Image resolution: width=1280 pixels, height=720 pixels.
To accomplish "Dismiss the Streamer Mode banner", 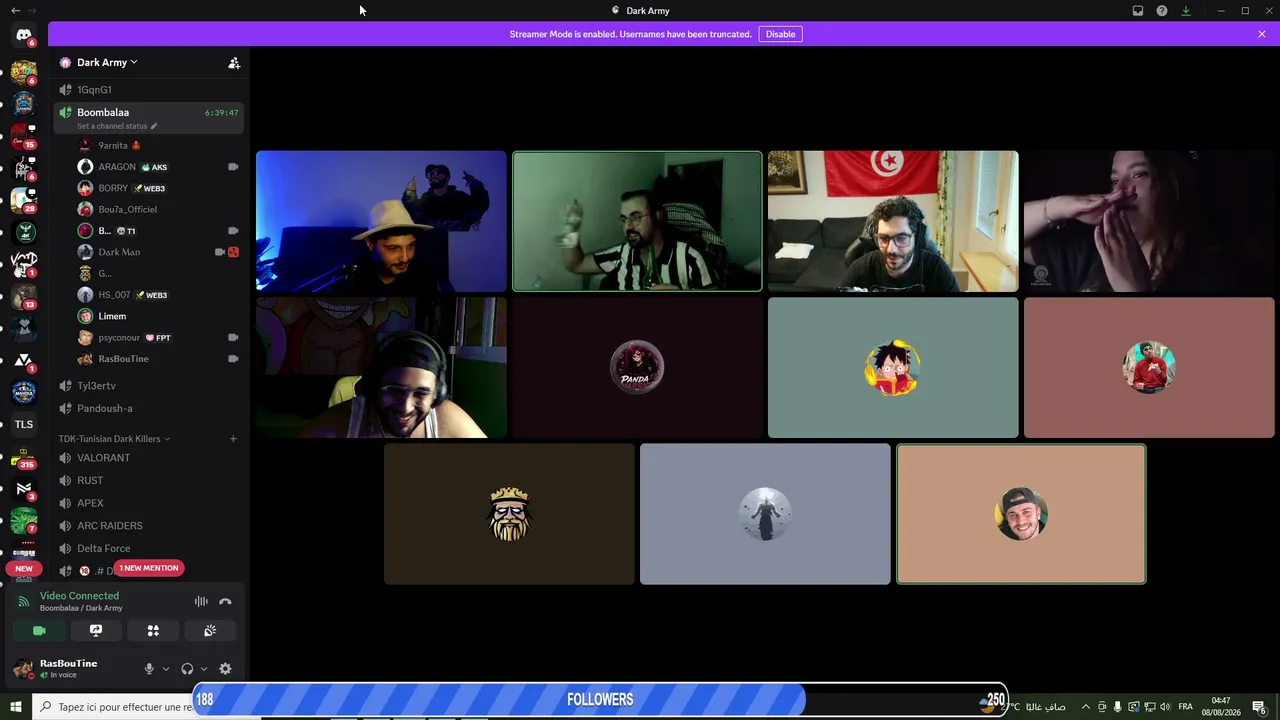I will pos(1262,34).
